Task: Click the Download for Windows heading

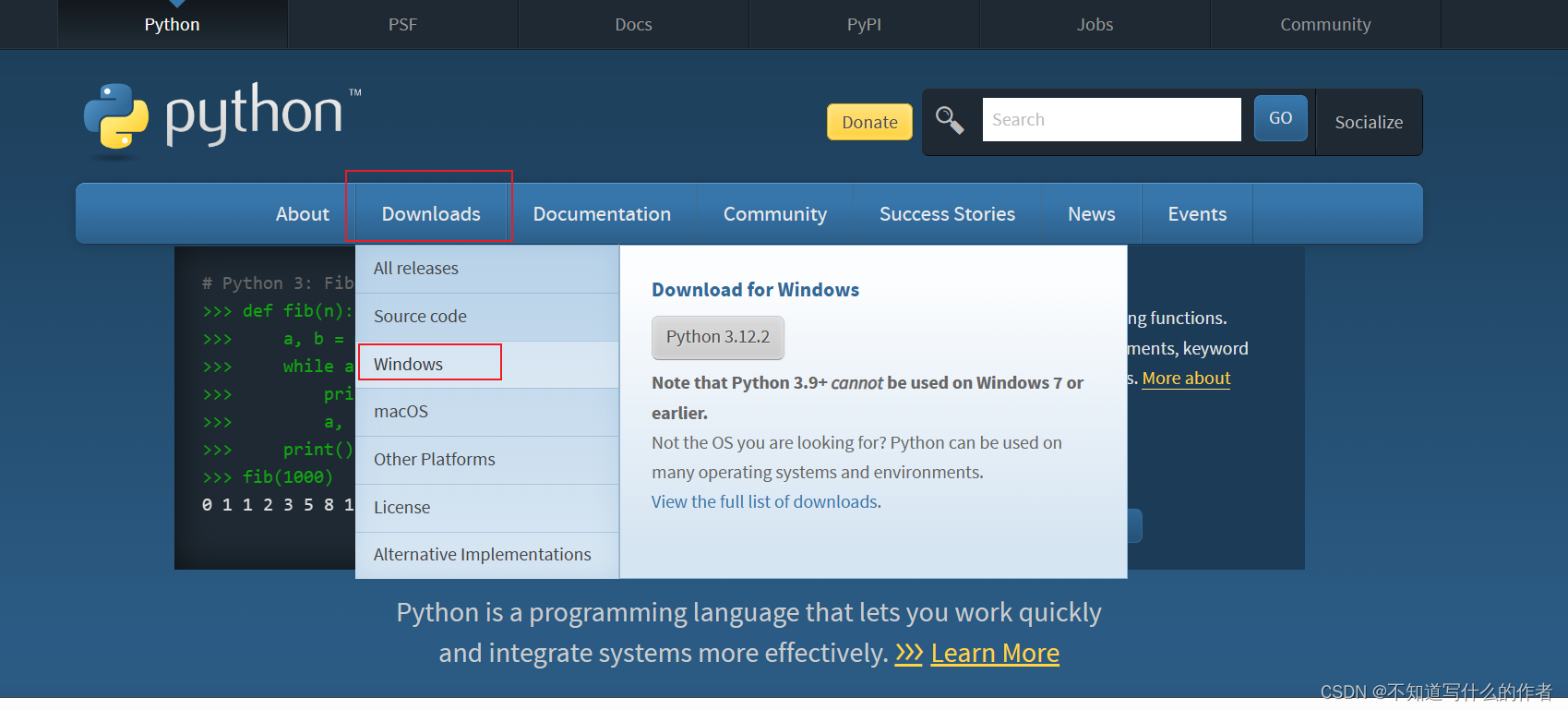Action: tap(755, 290)
